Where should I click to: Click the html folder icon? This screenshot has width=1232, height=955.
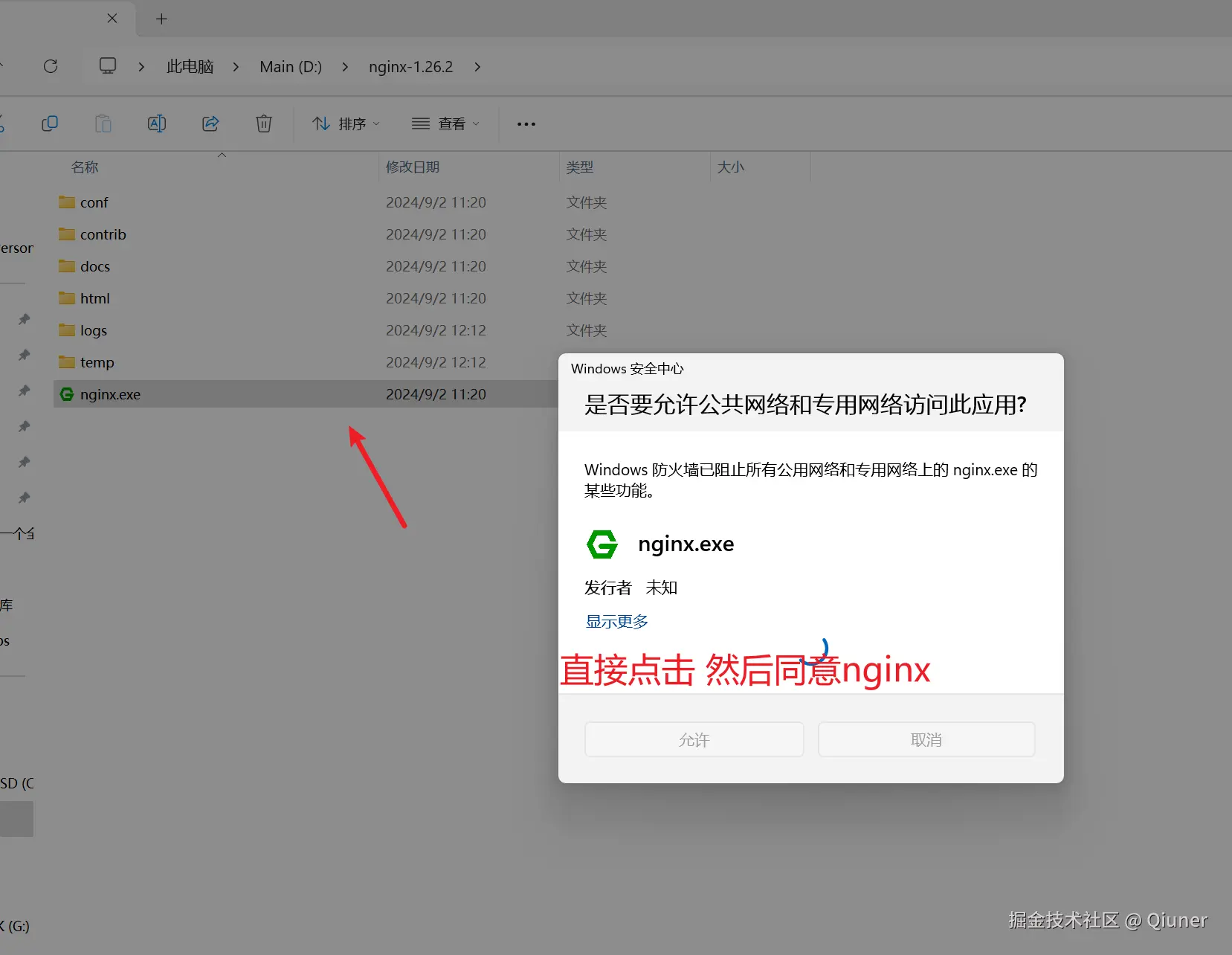[67, 298]
